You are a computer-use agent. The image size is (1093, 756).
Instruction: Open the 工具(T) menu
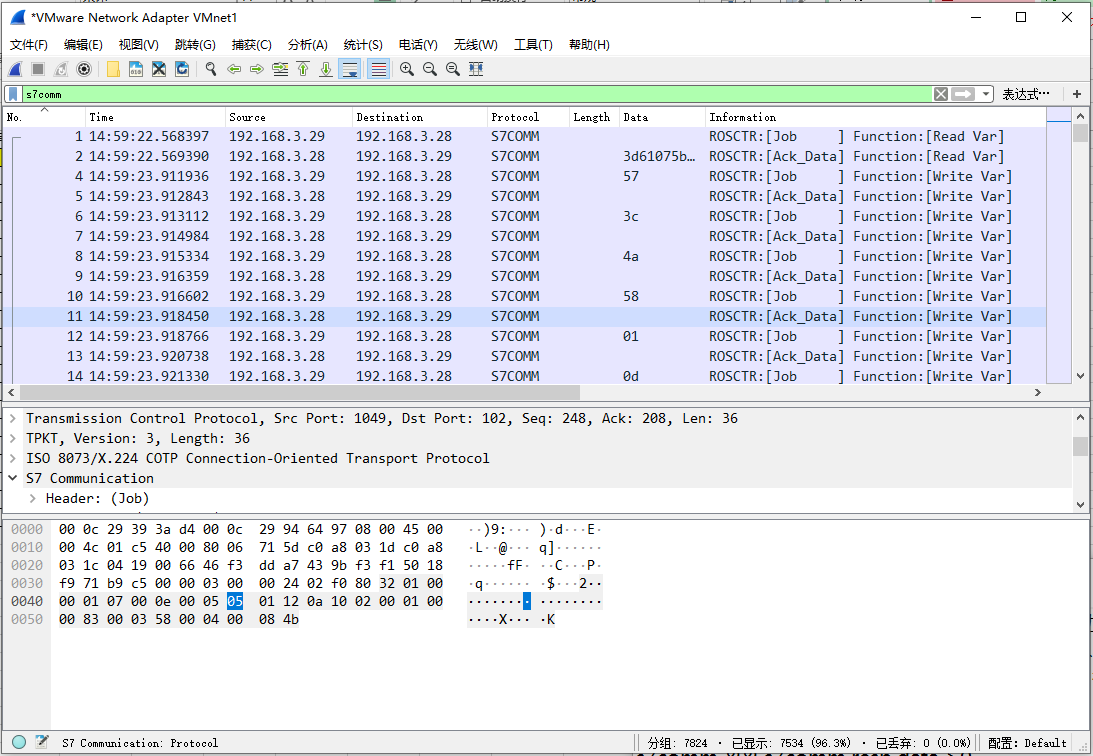click(x=533, y=45)
